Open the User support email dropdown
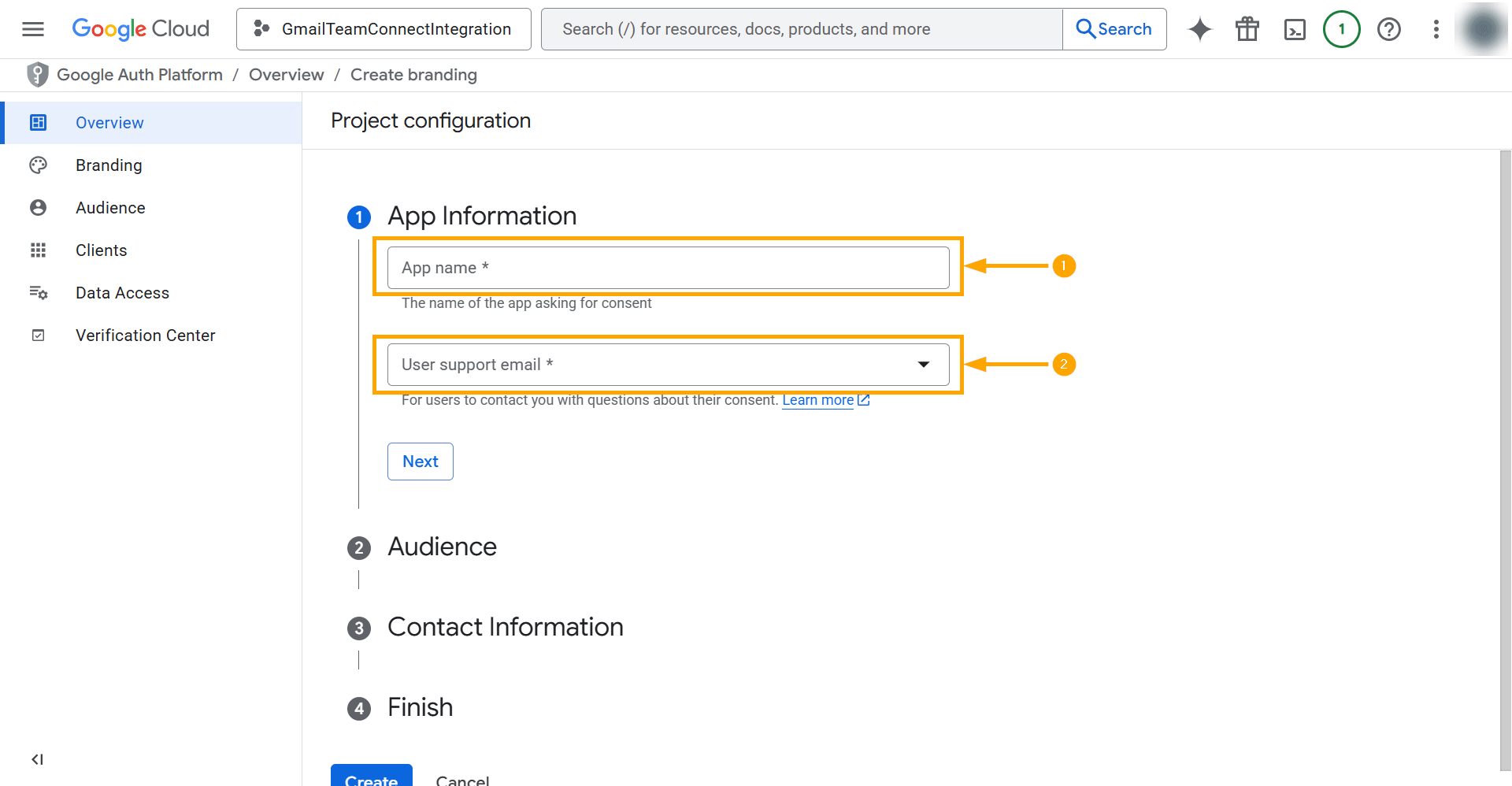1512x786 pixels. tap(922, 365)
